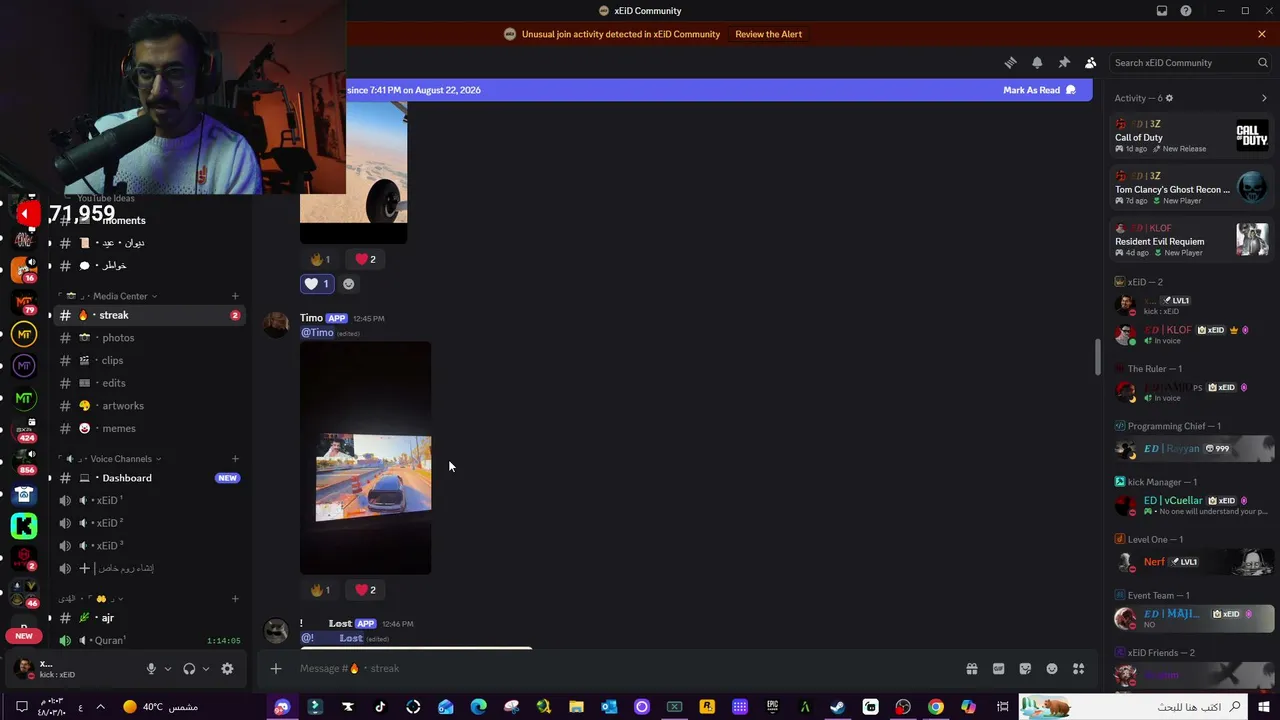
Task: Open Call of Duty activity card
Action: 1192,136
